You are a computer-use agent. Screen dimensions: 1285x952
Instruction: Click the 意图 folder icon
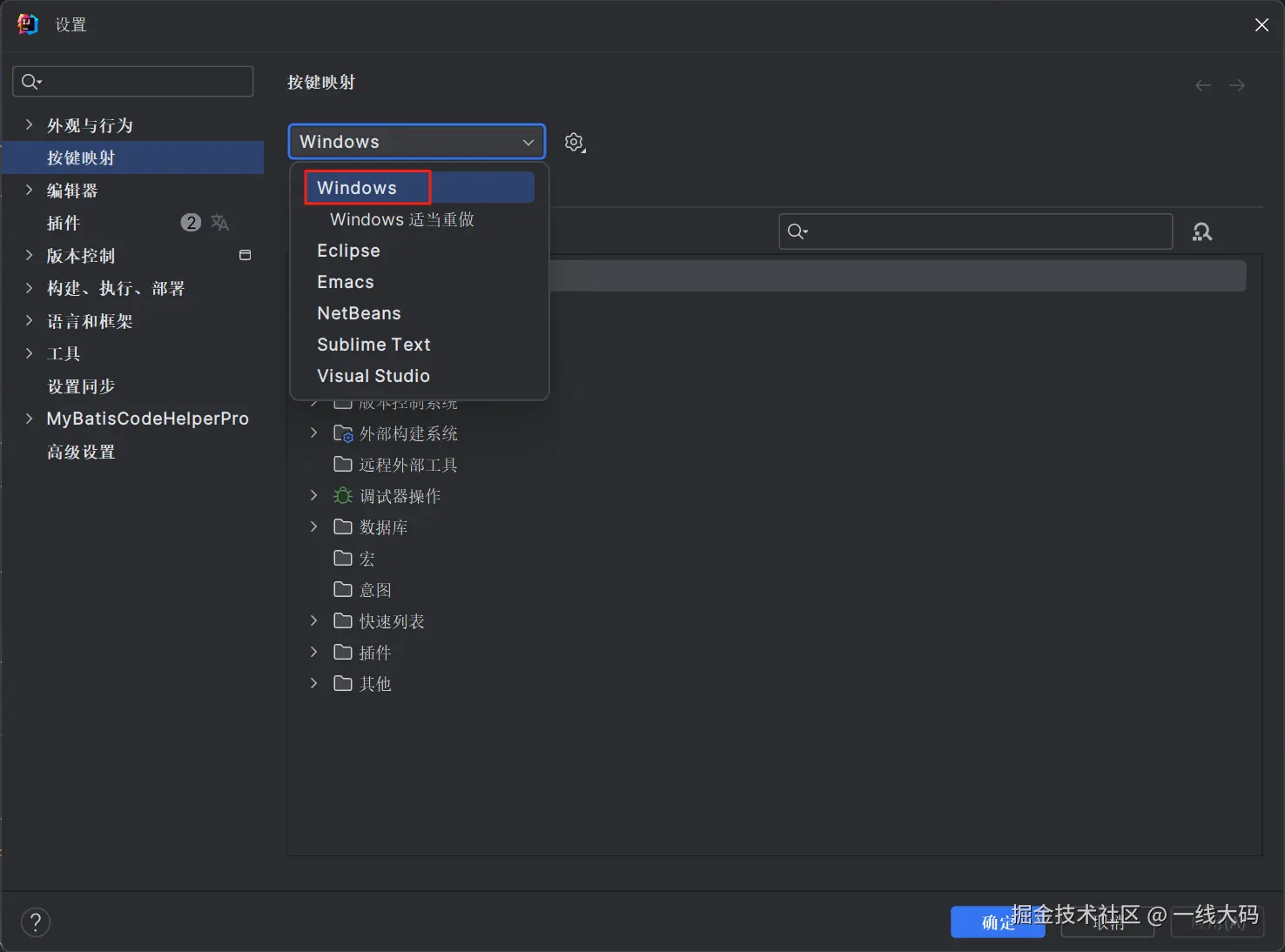tap(343, 589)
